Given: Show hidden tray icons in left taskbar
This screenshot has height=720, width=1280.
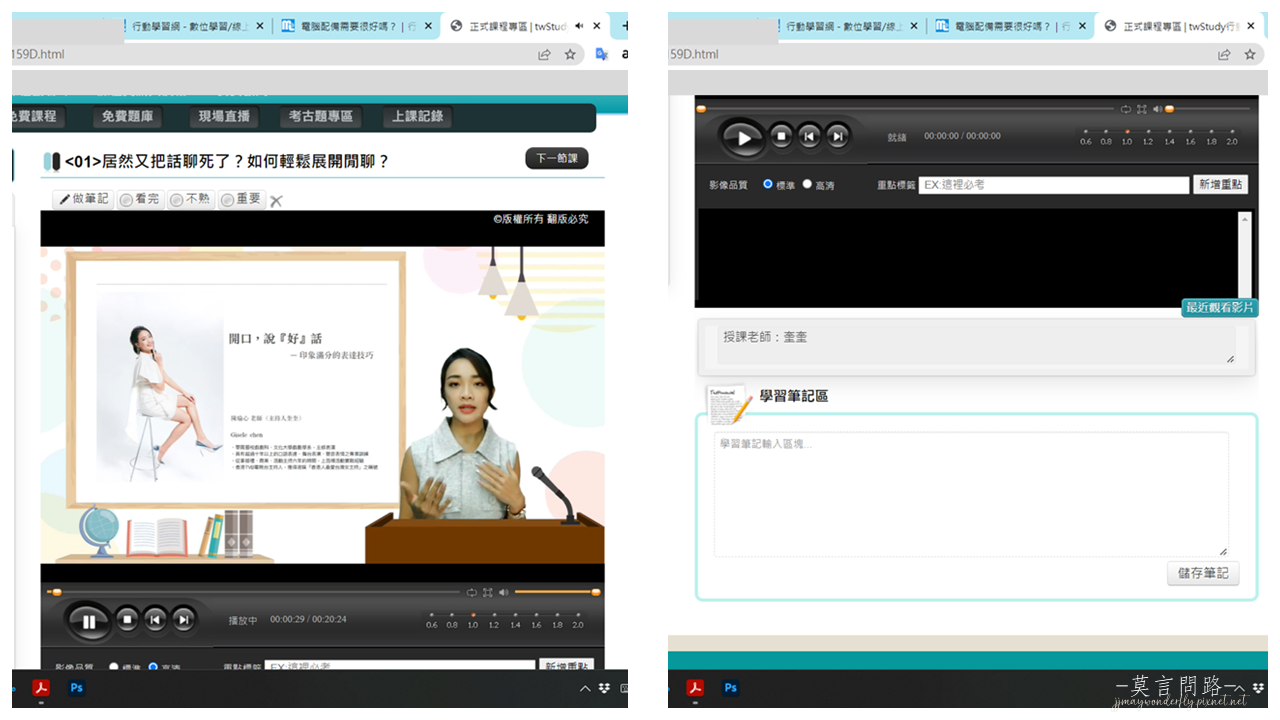Looking at the screenshot, I should [x=585, y=688].
